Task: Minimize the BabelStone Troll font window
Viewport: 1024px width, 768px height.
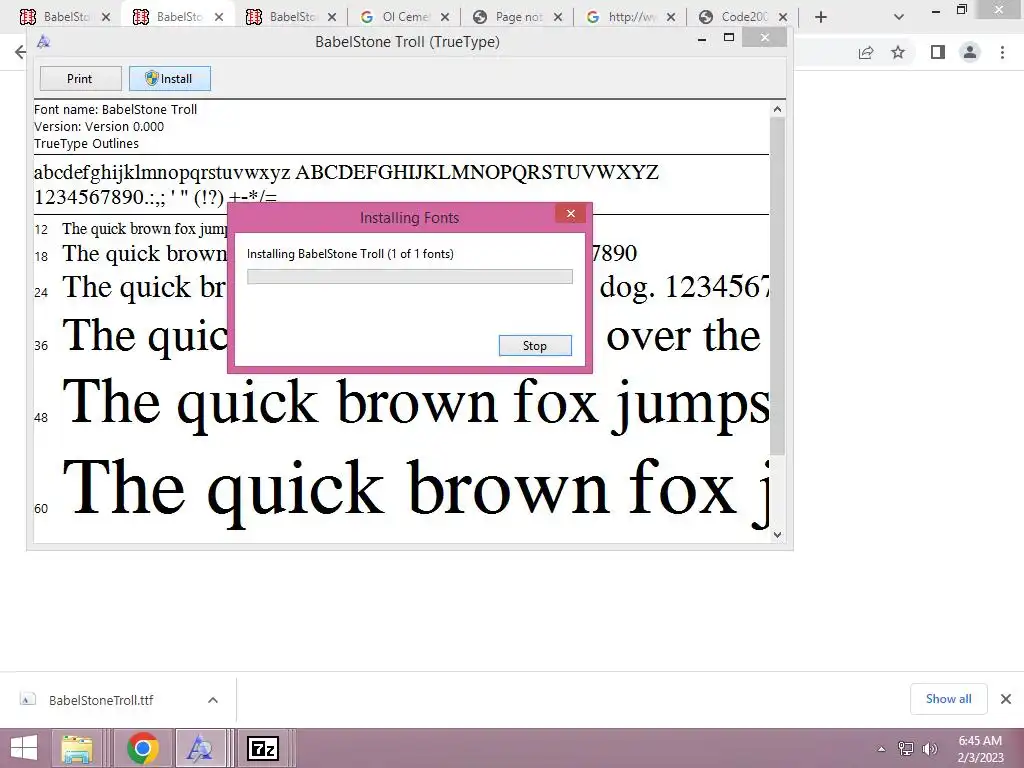Action: click(x=702, y=39)
